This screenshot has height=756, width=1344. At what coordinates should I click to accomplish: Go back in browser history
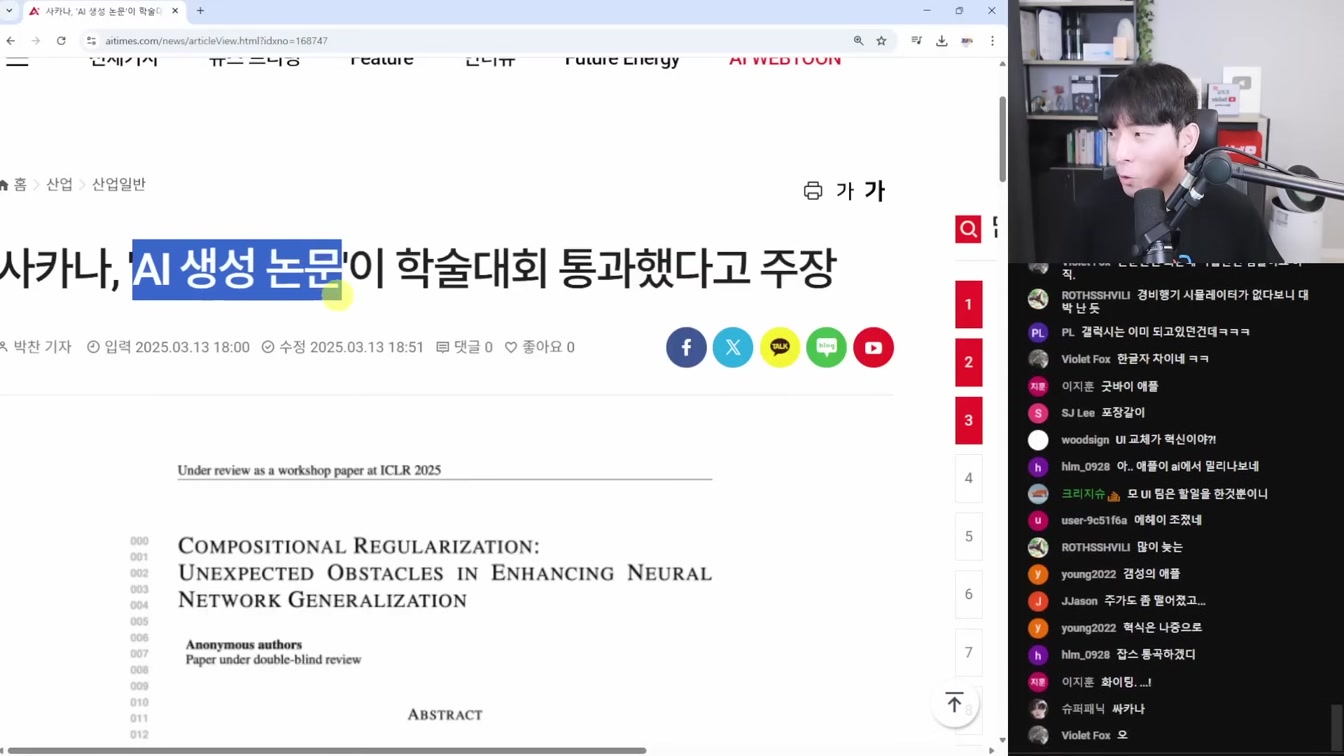[11, 41]
